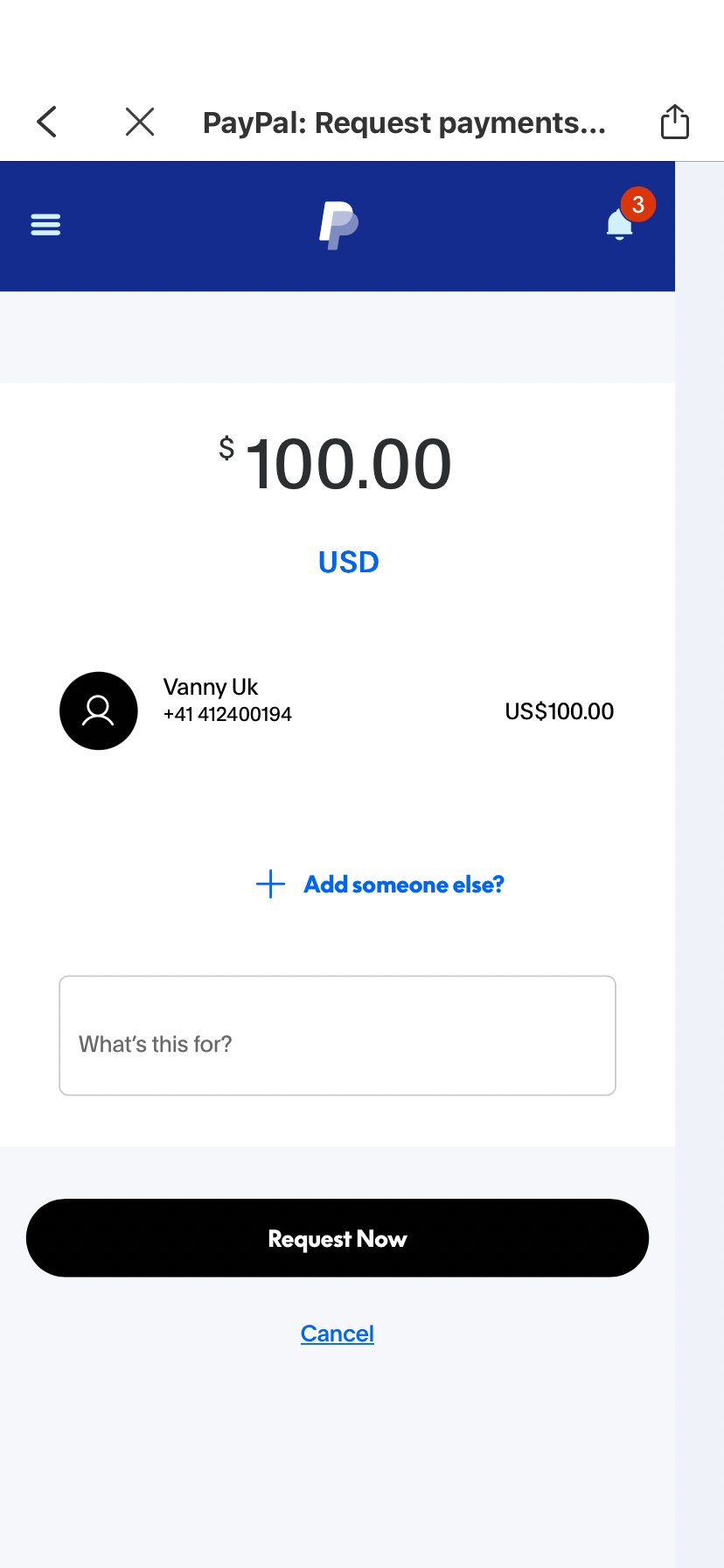
Task: Tap the PayPal: Request payments page title
Action: click(404, 122)
